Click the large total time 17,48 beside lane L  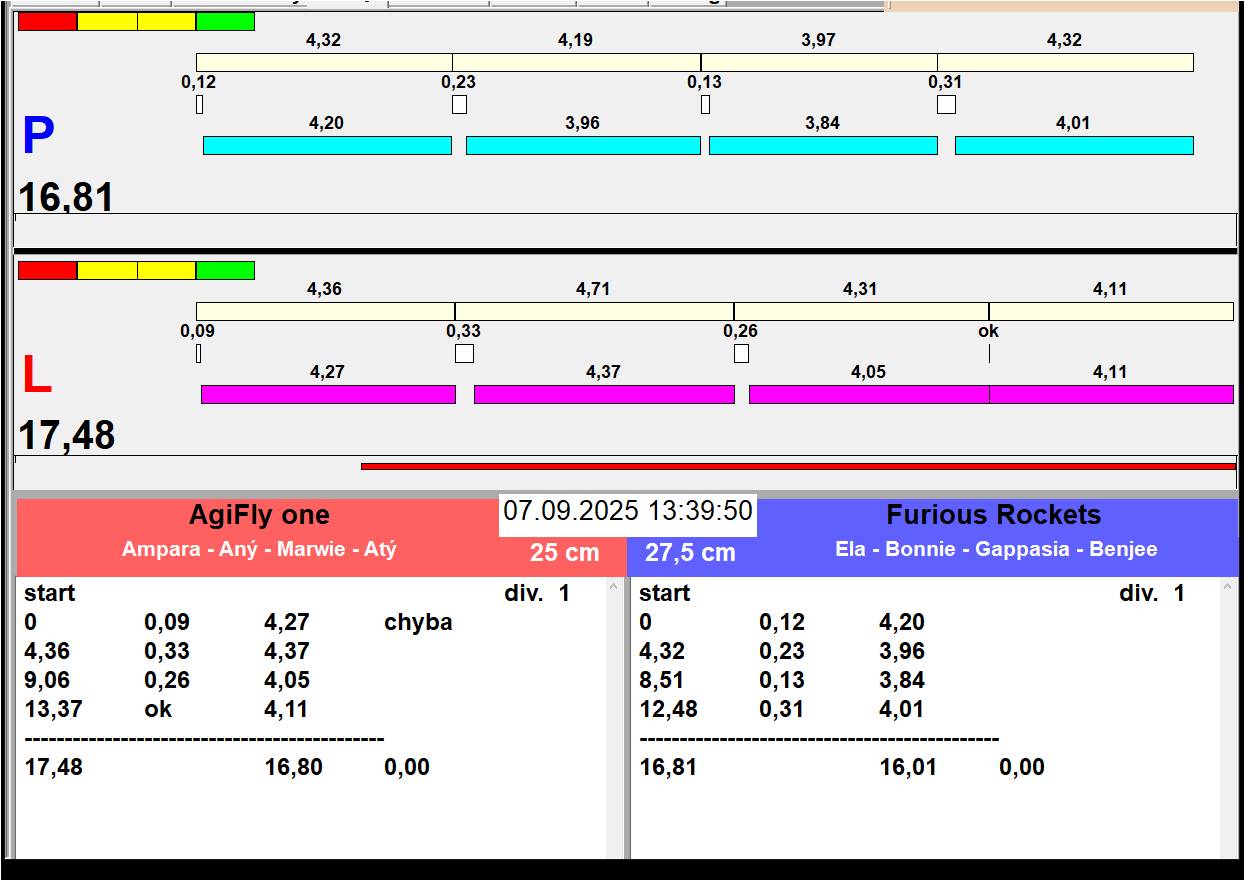click(x=67, y=436)
